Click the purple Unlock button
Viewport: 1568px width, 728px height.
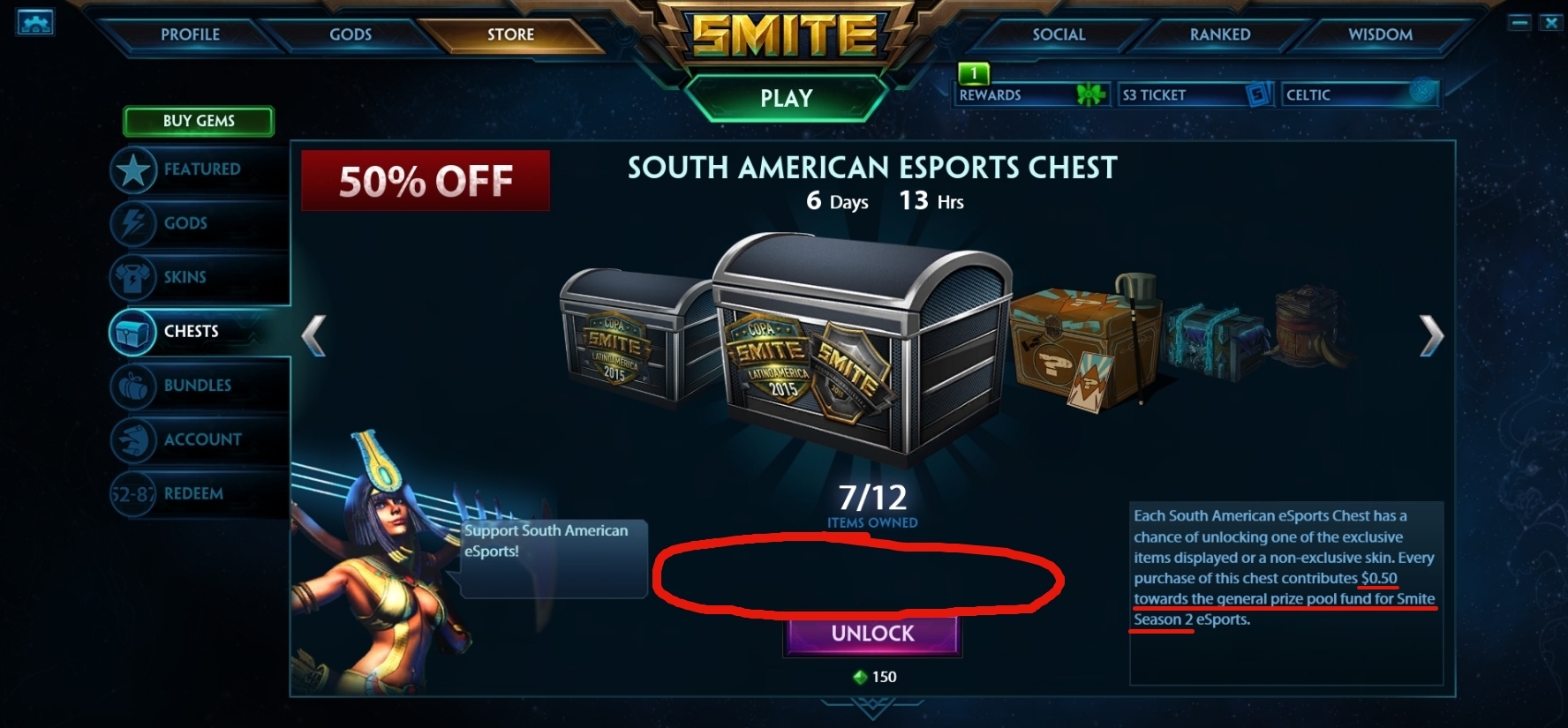872,634
